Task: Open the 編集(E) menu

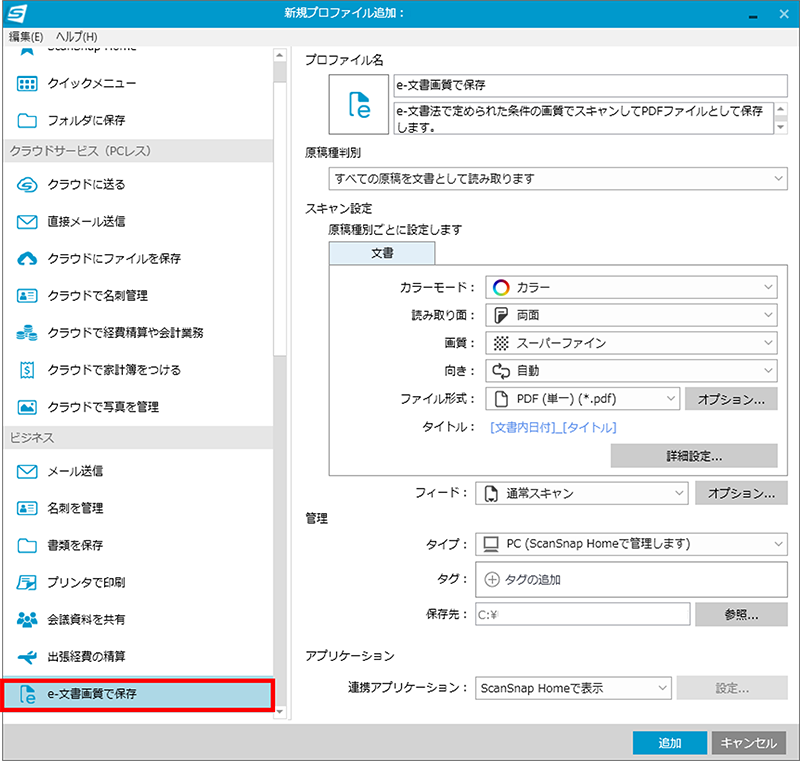Action: [x=26, y=37]
